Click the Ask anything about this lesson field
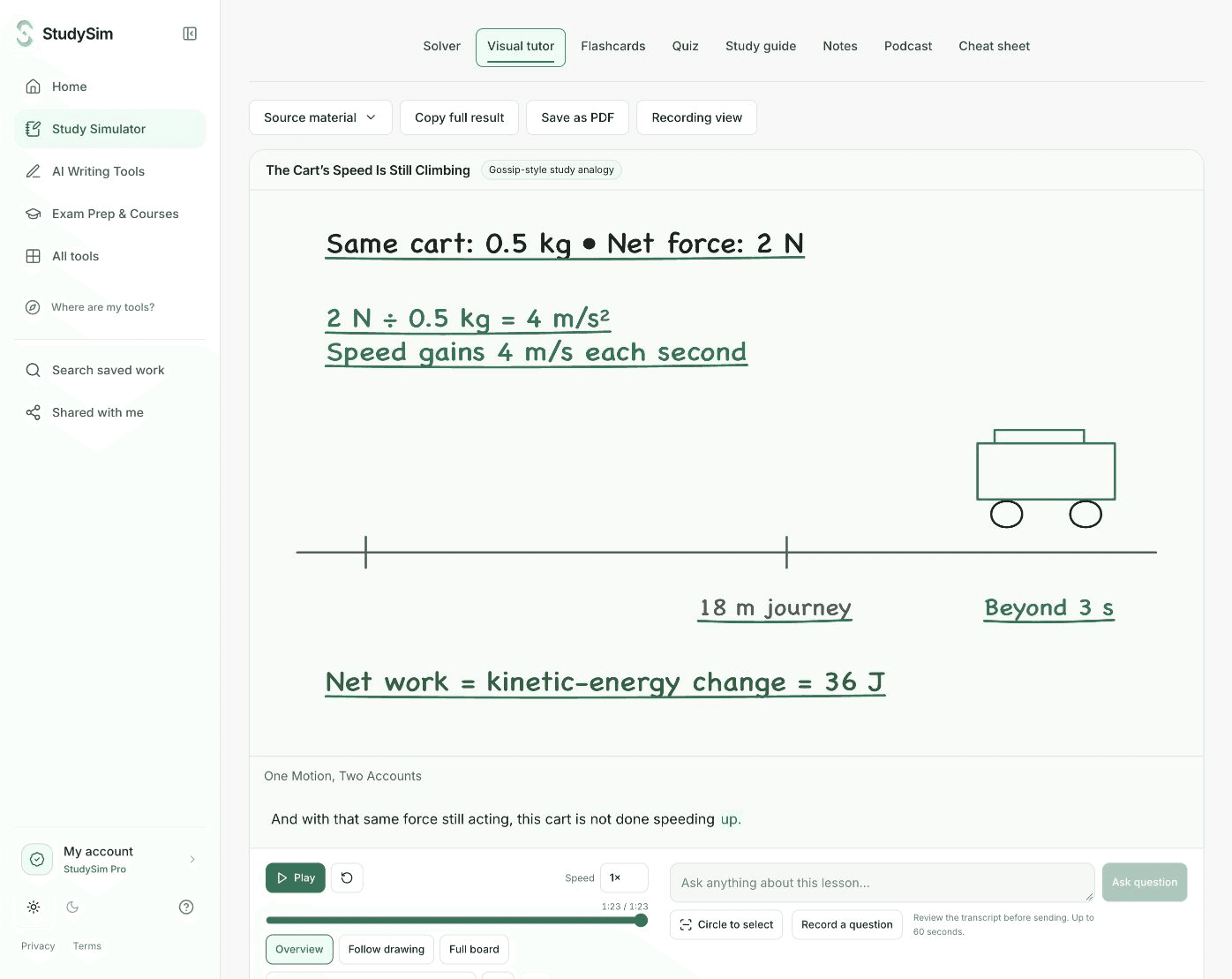 click(x=883, y=883)
